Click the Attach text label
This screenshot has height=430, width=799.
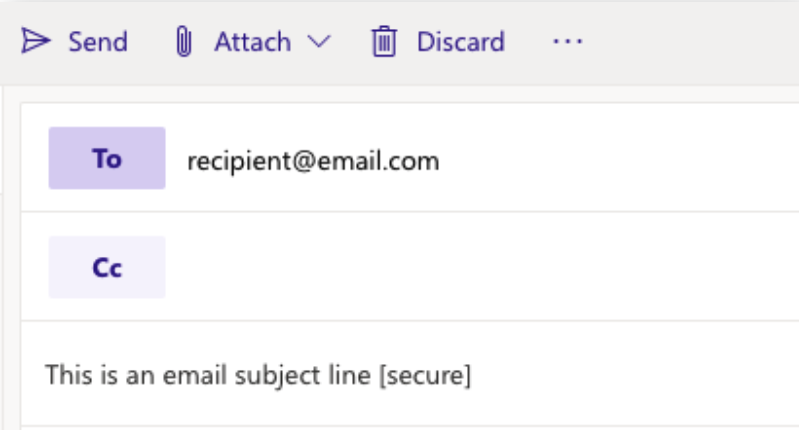tap(253, 42)
